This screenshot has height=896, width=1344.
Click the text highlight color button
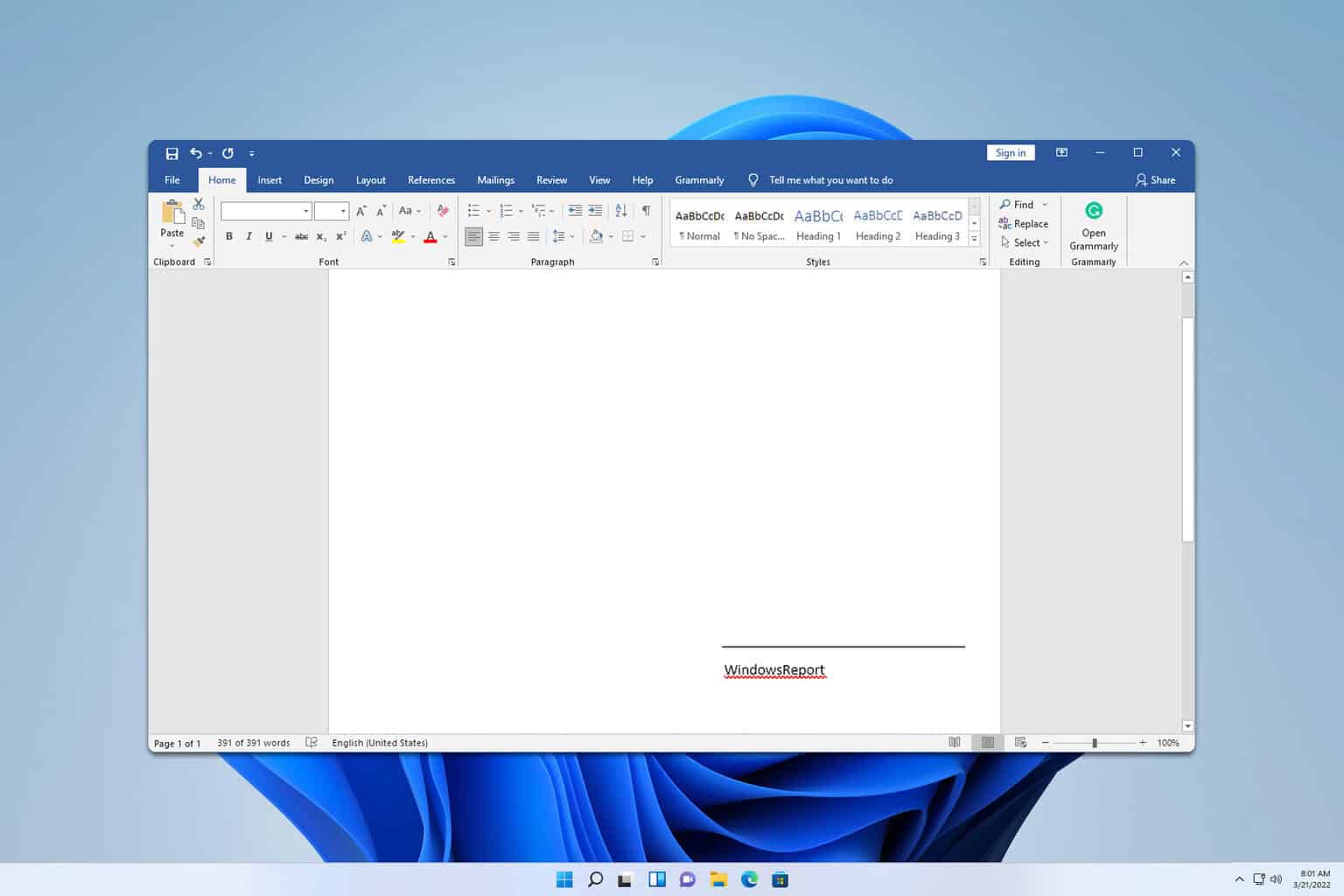coord(398,236)
